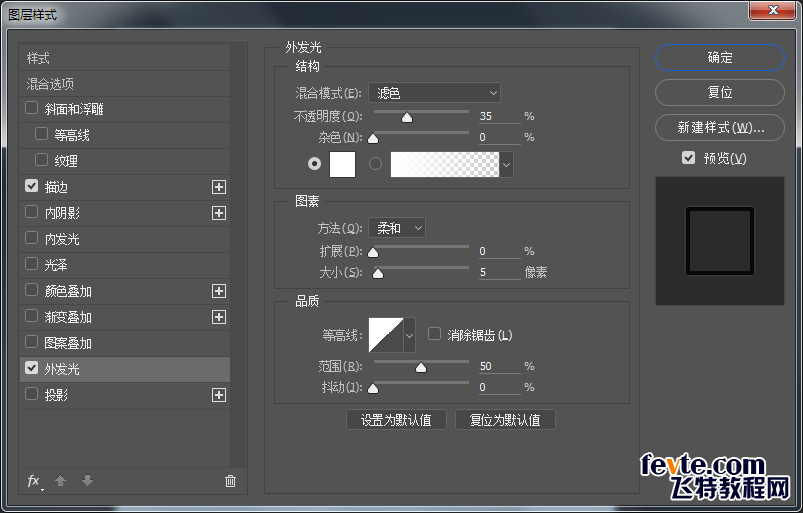Enable the 纹理 checkbox
The width and height of the screenshot is (803, 513).
(41, 160)
